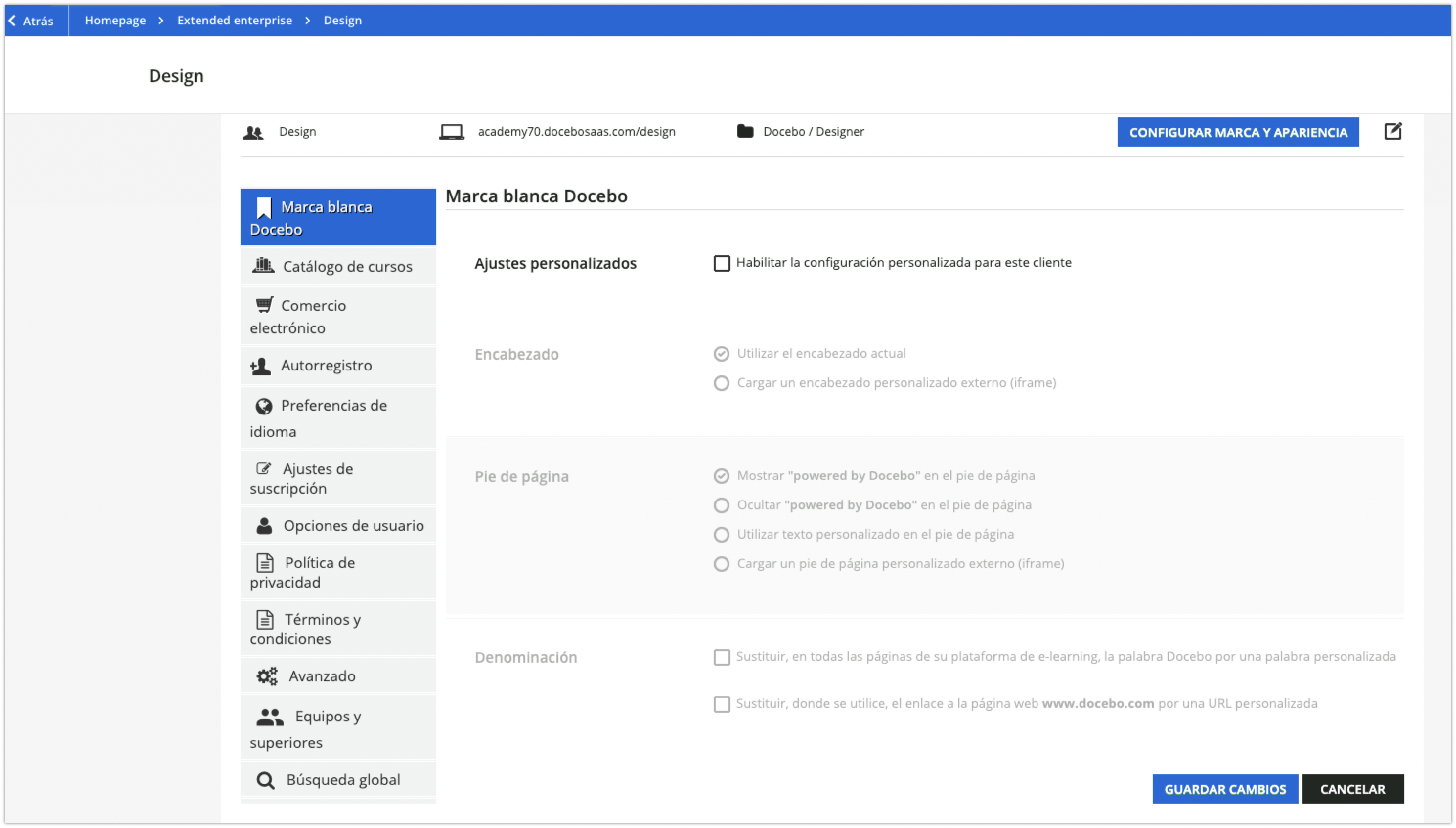The width and height of the screenshot is (1456, 828).
Task: Click the add-user icon for Autorregistro
Action: coord(261,366)
